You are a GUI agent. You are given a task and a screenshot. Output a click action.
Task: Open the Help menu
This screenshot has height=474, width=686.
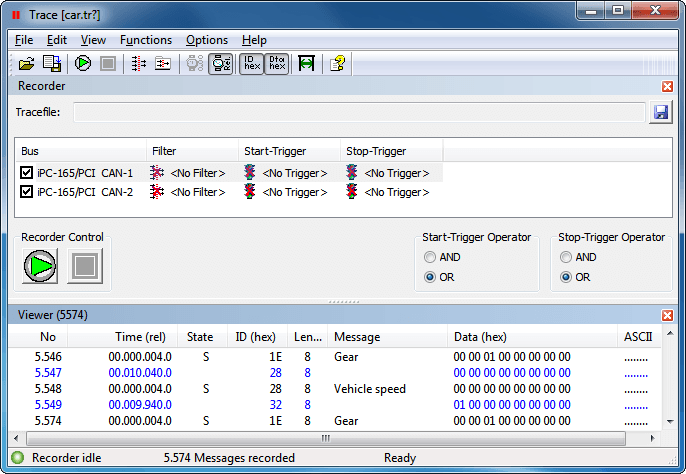[254, 40]
